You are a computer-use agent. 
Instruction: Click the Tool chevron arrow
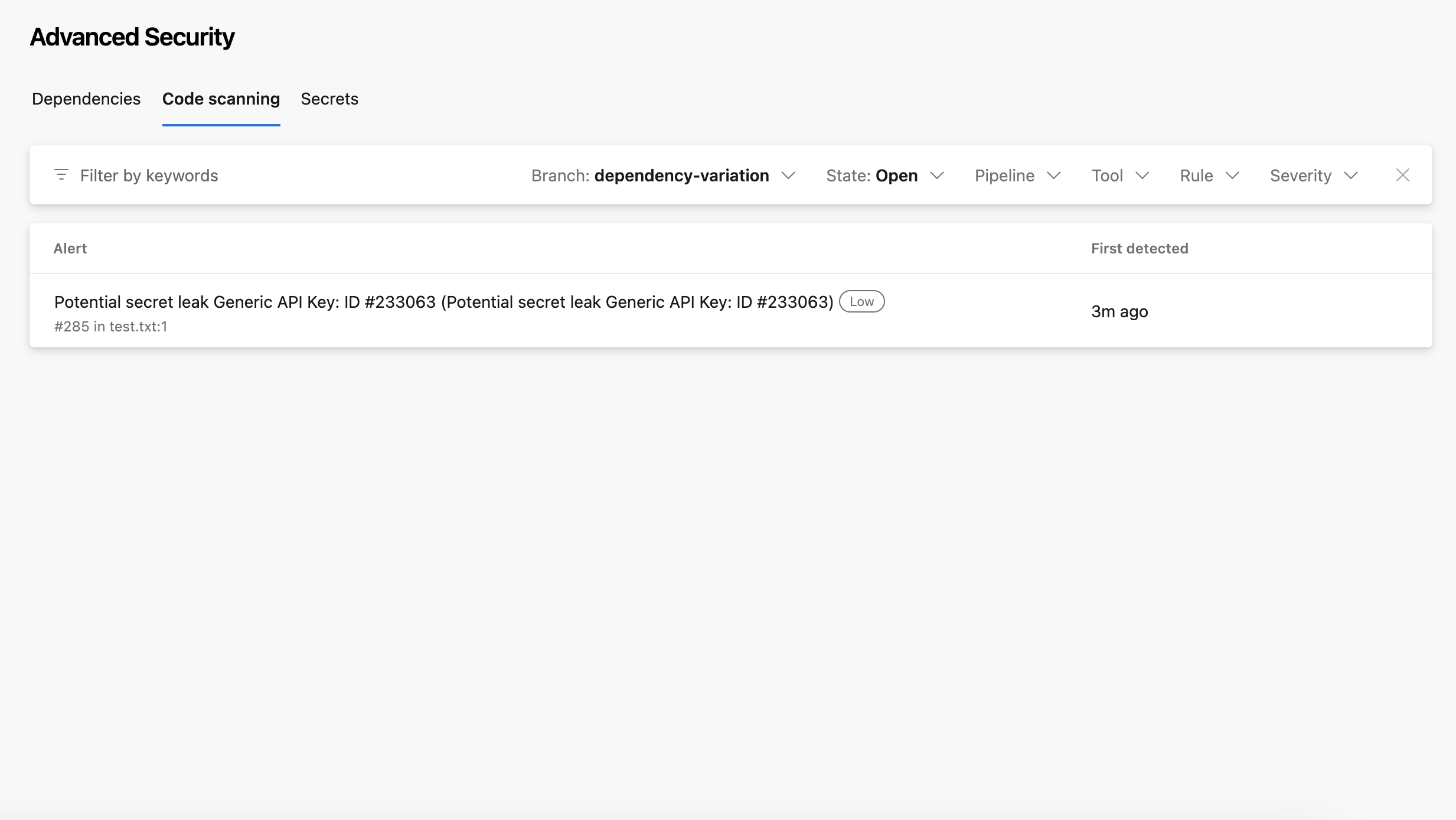(x=1142, y=175)
